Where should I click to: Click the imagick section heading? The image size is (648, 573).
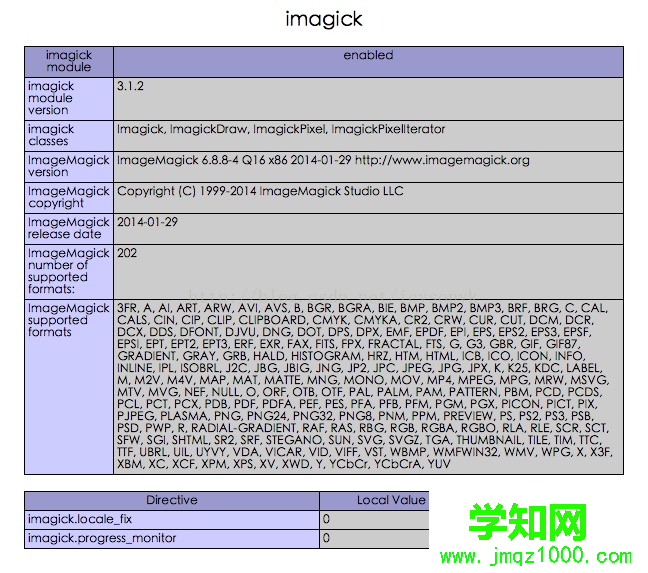tap(324, 20)
